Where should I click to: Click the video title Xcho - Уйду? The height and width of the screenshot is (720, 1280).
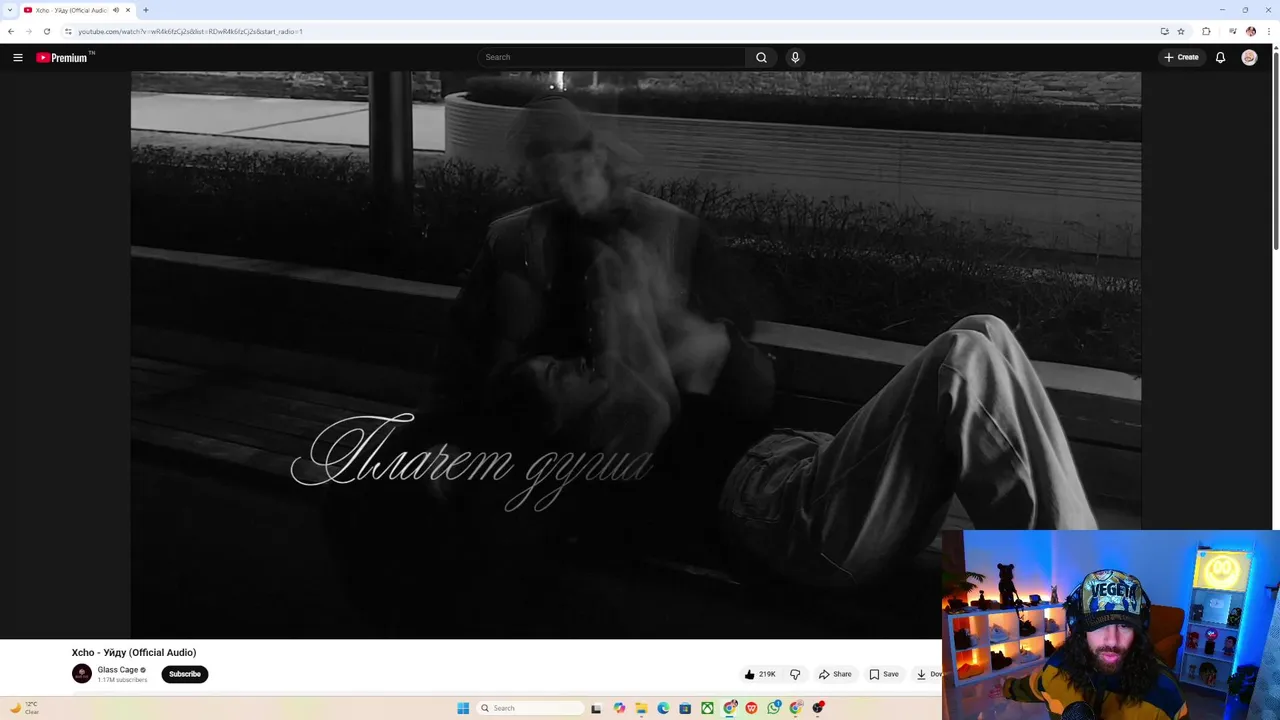tap(134, 652)
